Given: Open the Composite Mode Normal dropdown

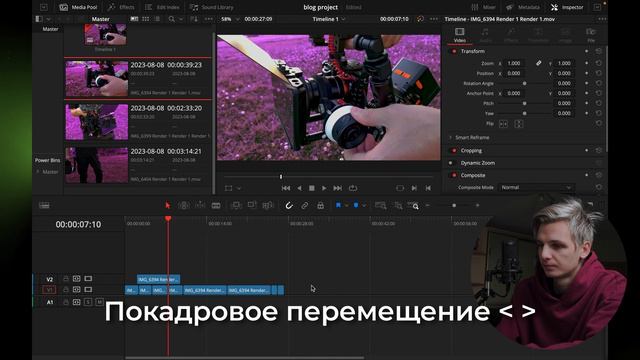Looking at the screenshot, I should pyautogui.click(x=536, y=187).
